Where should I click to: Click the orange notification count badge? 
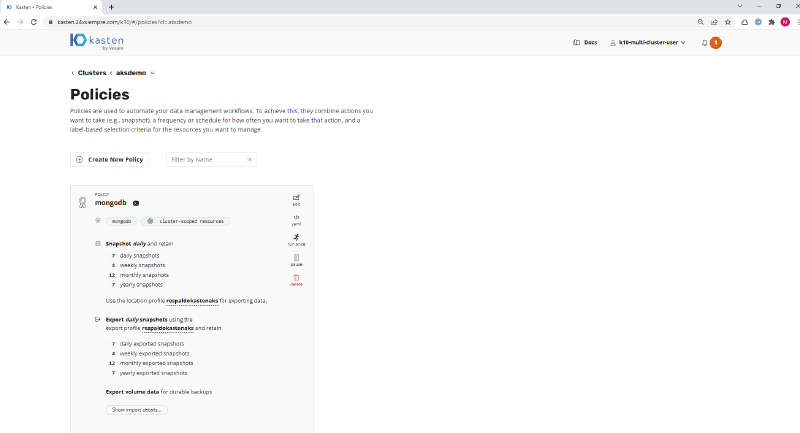coord(715,43)
